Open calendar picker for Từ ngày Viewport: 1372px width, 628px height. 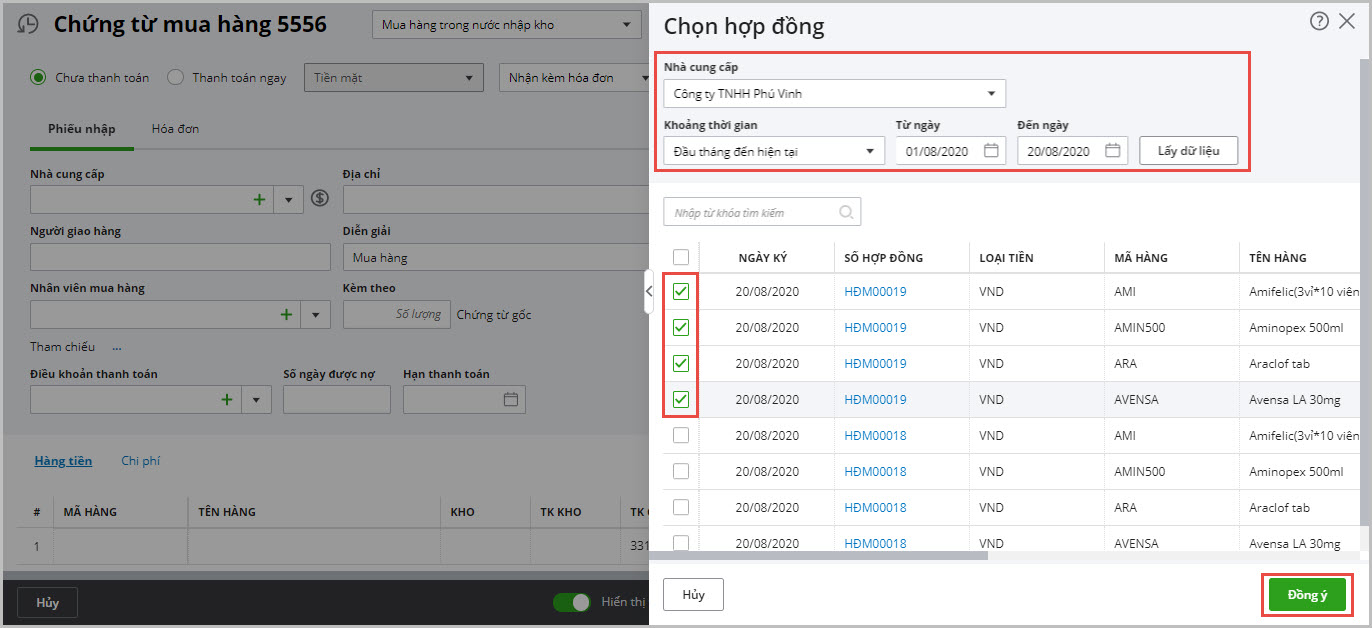pyautogui.click(x=991, y=151)
